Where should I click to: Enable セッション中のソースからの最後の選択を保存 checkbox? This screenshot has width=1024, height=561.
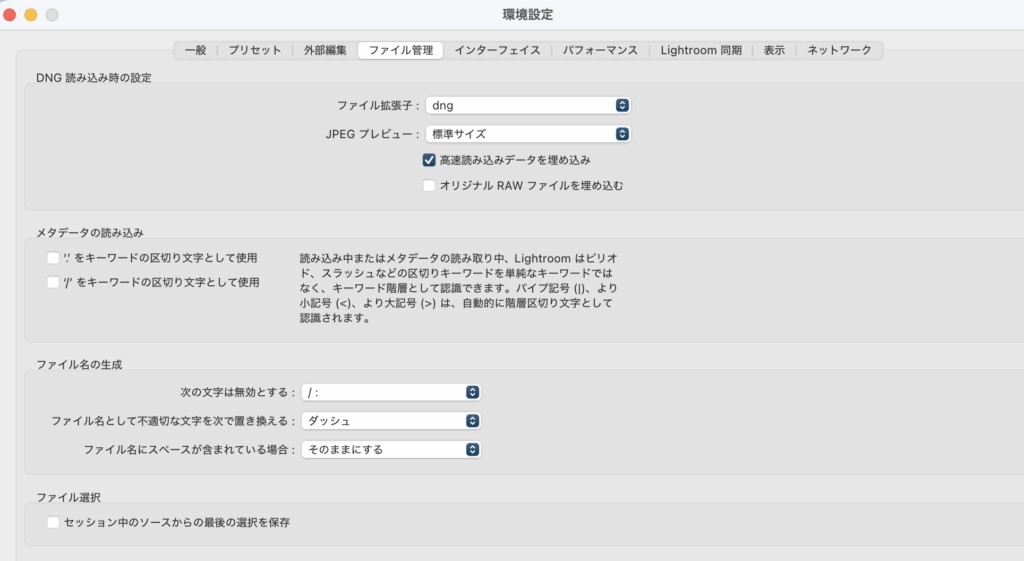[53, 522]
